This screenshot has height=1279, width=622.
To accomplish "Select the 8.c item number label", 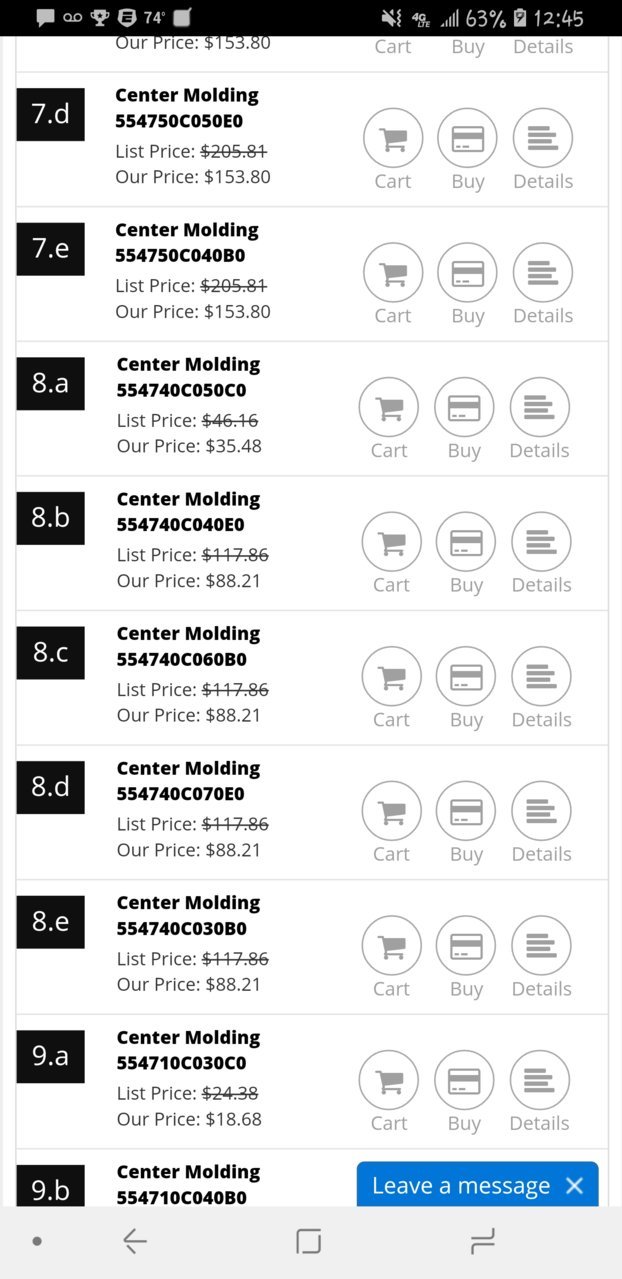I will 51,653.
